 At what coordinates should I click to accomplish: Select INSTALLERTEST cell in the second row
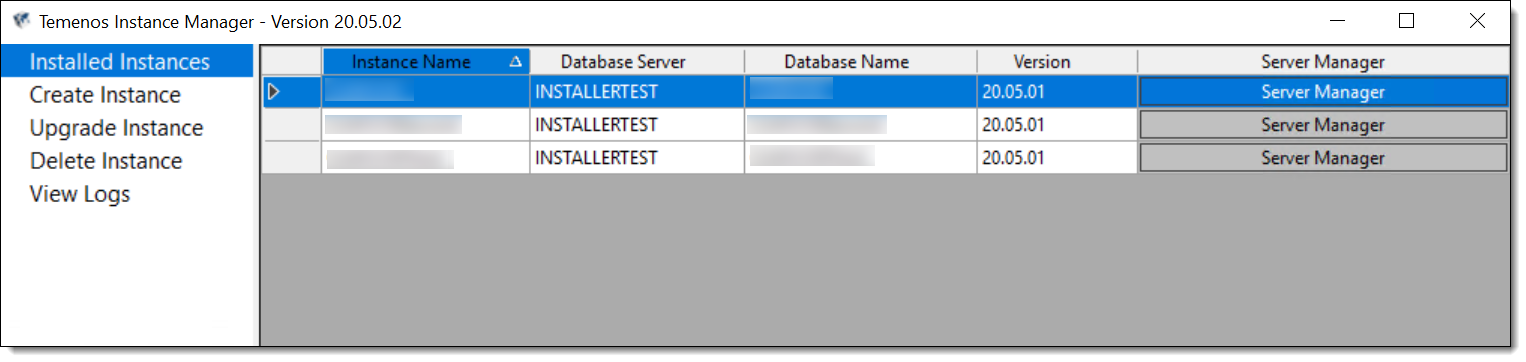(x=637, y=125)
